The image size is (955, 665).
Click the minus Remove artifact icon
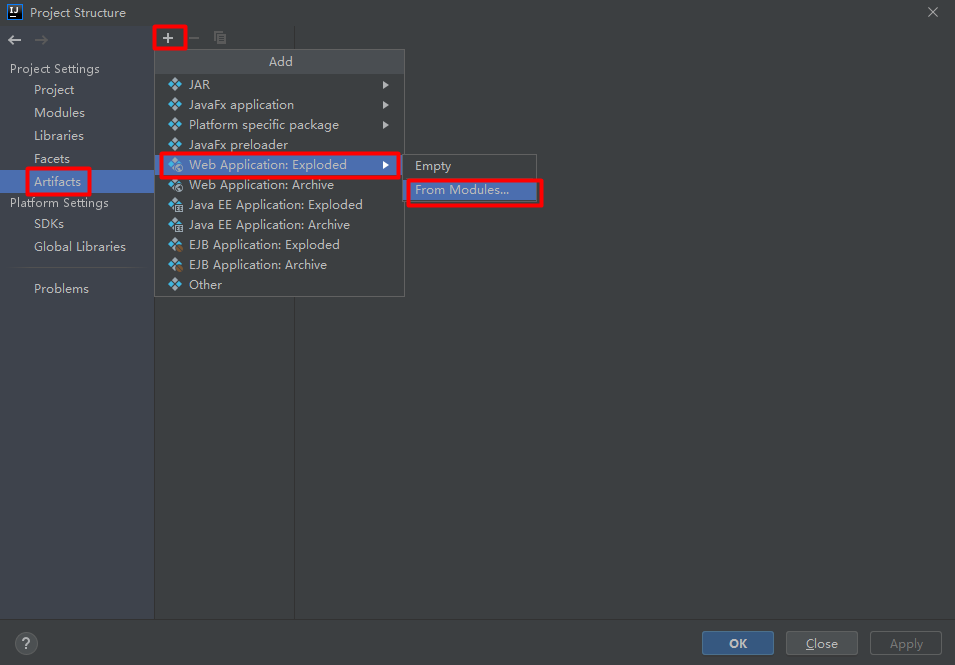[194, 38]
